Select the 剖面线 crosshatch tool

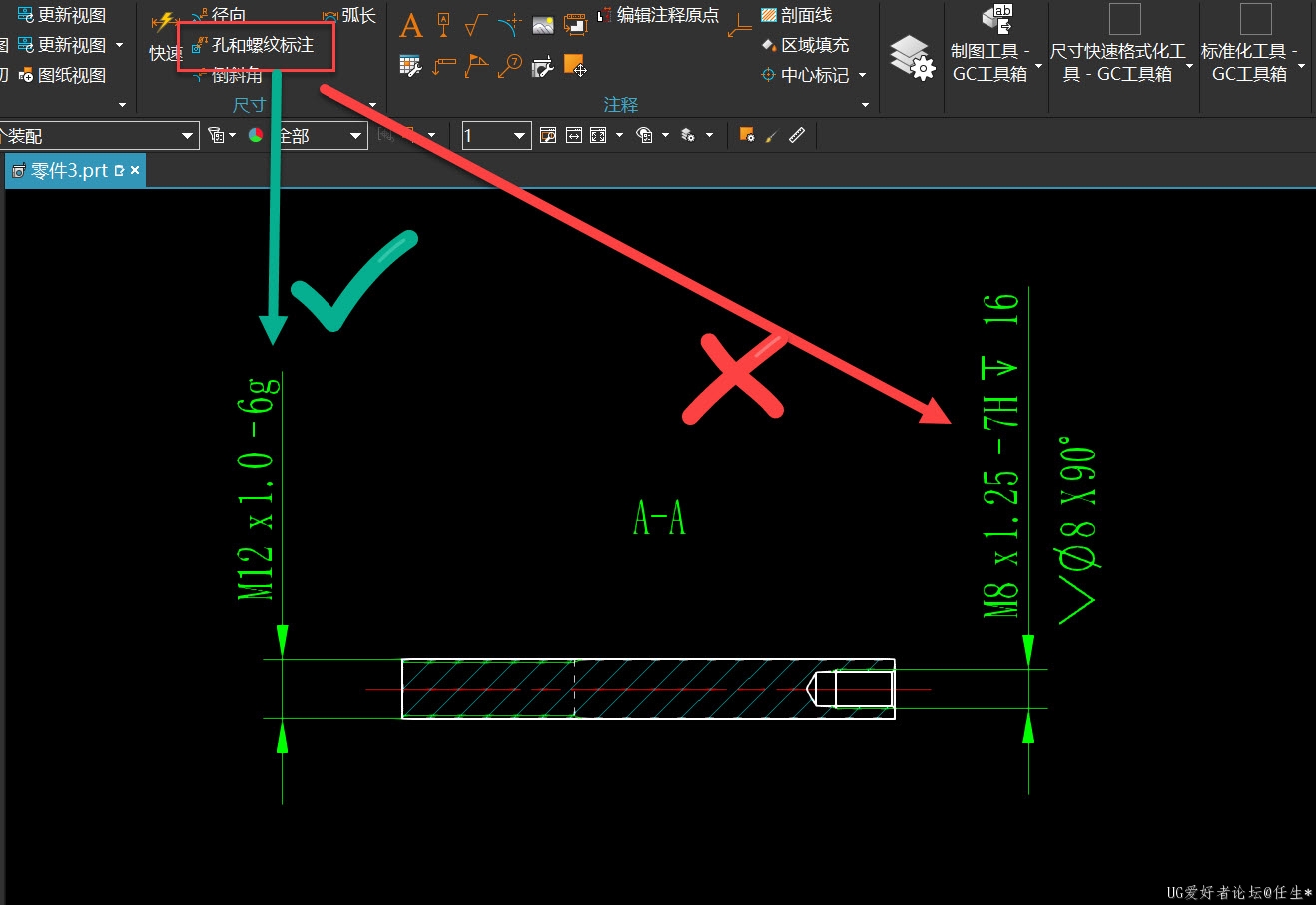(x=797, y=15)
